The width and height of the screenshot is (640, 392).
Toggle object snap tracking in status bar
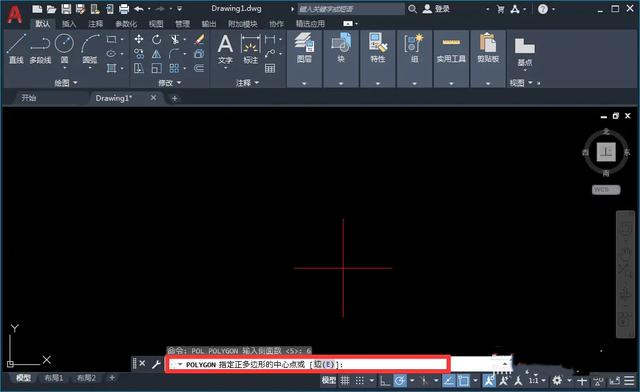(449, 381)
